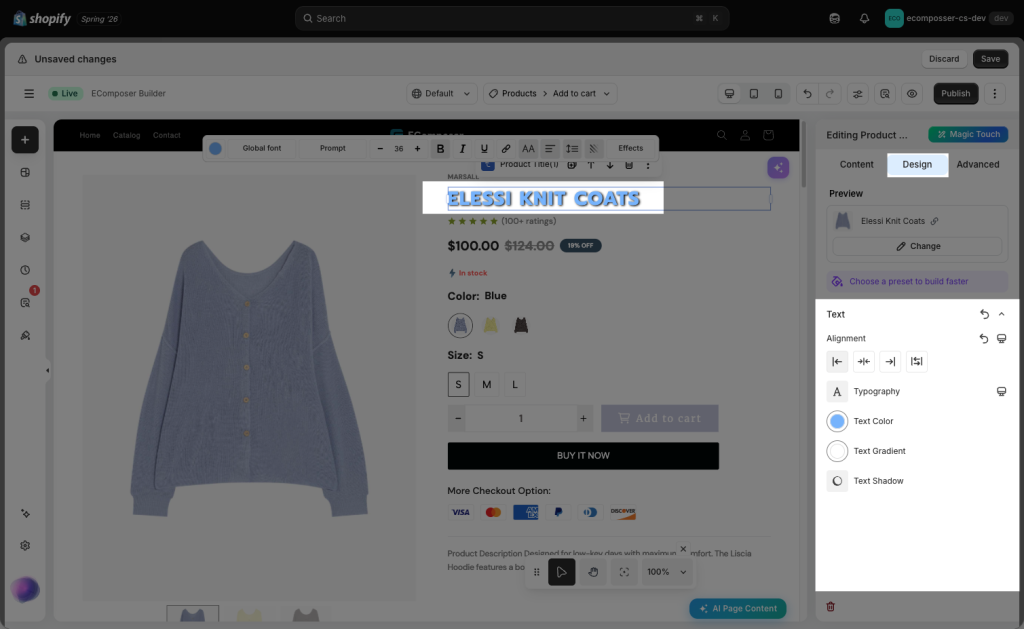Screen dimensions: 1024x629
Task: Open the Default language dropdown
Action: [441, 93]
